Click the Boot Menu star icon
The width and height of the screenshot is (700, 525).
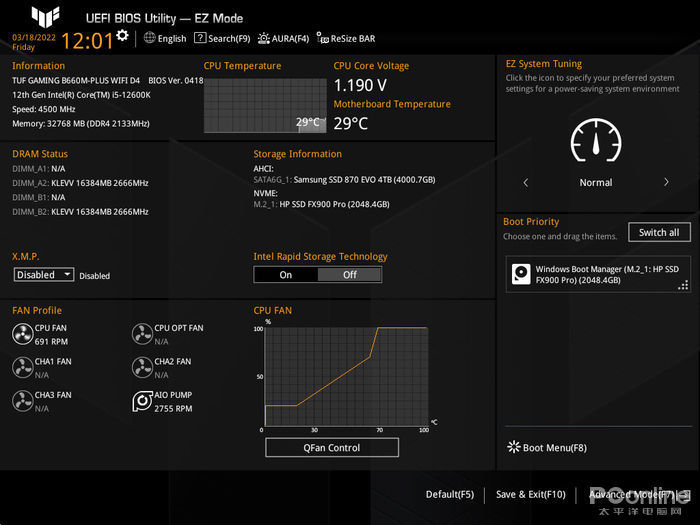pyautogui.click(x=513, y=447)
